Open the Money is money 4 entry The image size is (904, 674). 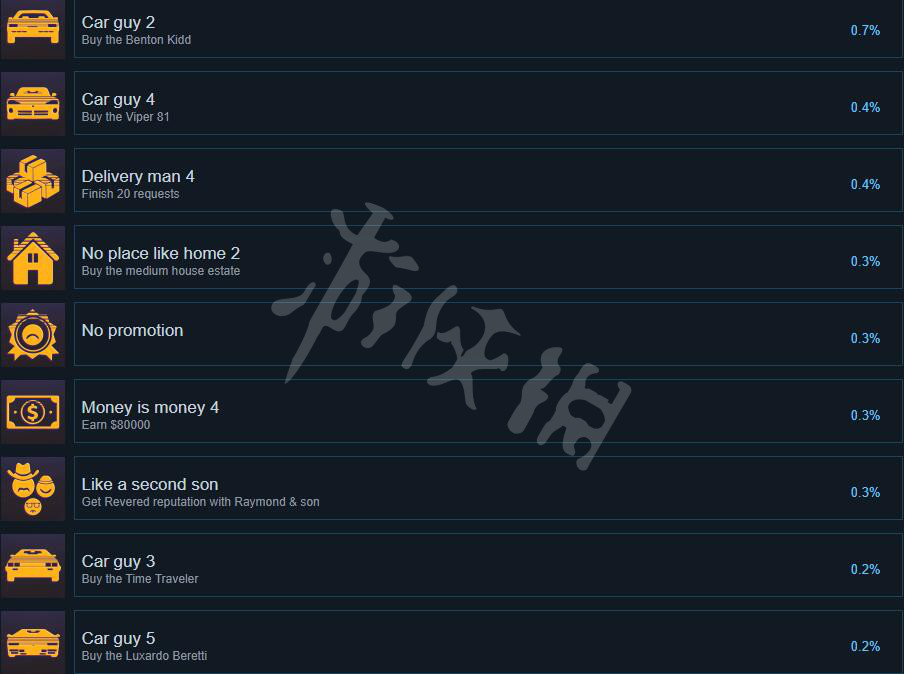coord(488,411)
